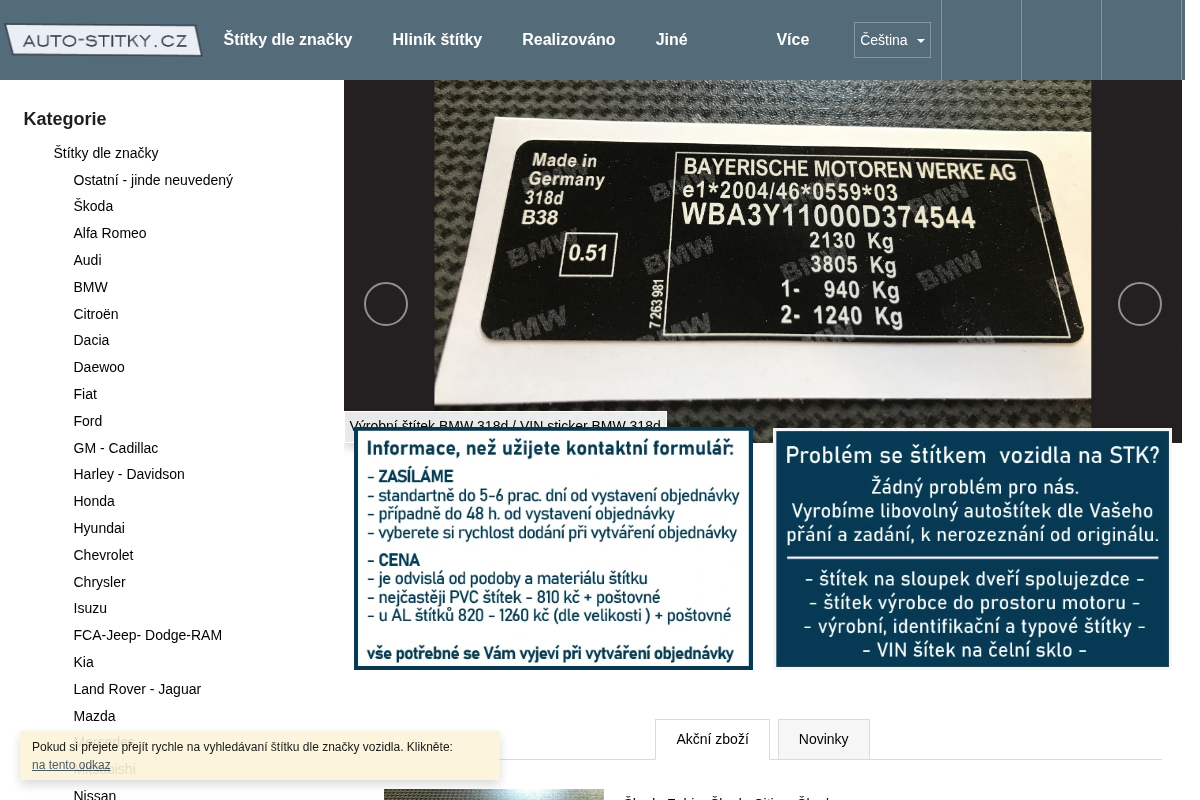Open the Více menu
The width and height of the screenshot is (1200, 800).
pos(792,40)
